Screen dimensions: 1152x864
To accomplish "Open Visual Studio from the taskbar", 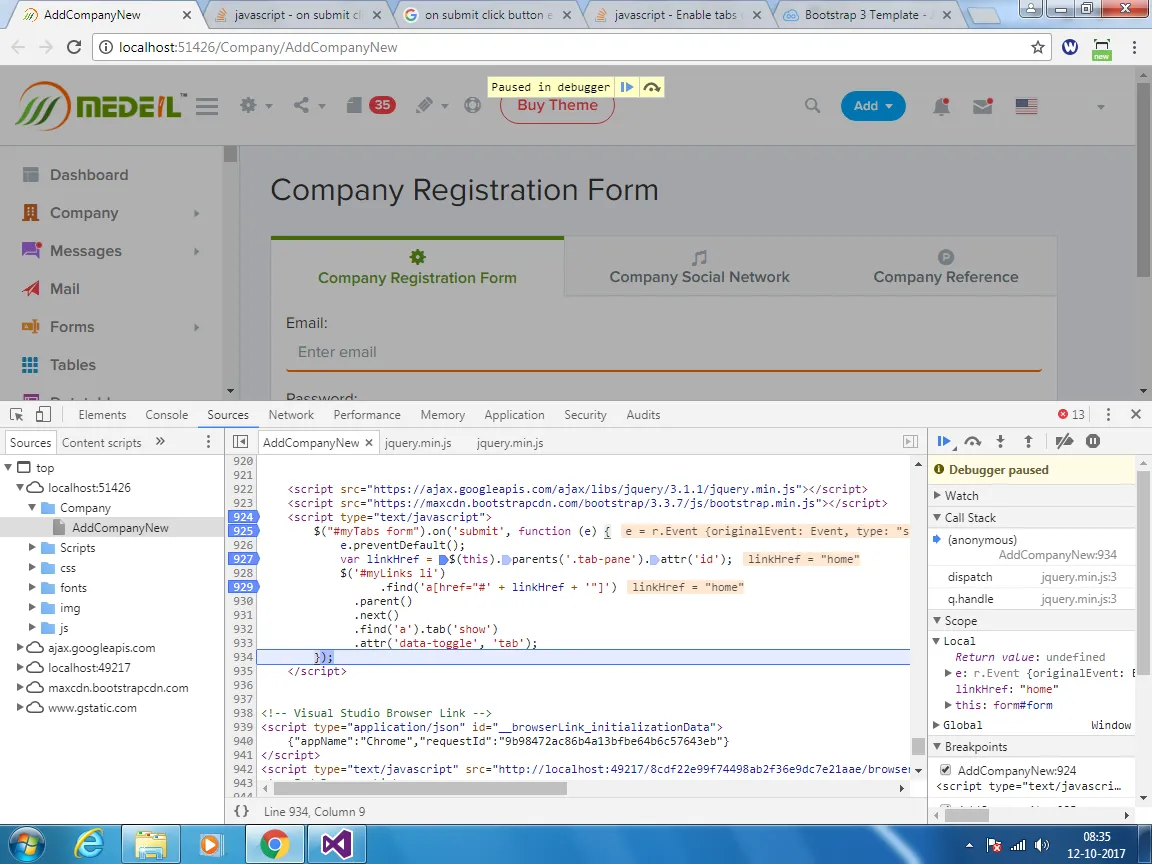I will (x=336, y=844).
